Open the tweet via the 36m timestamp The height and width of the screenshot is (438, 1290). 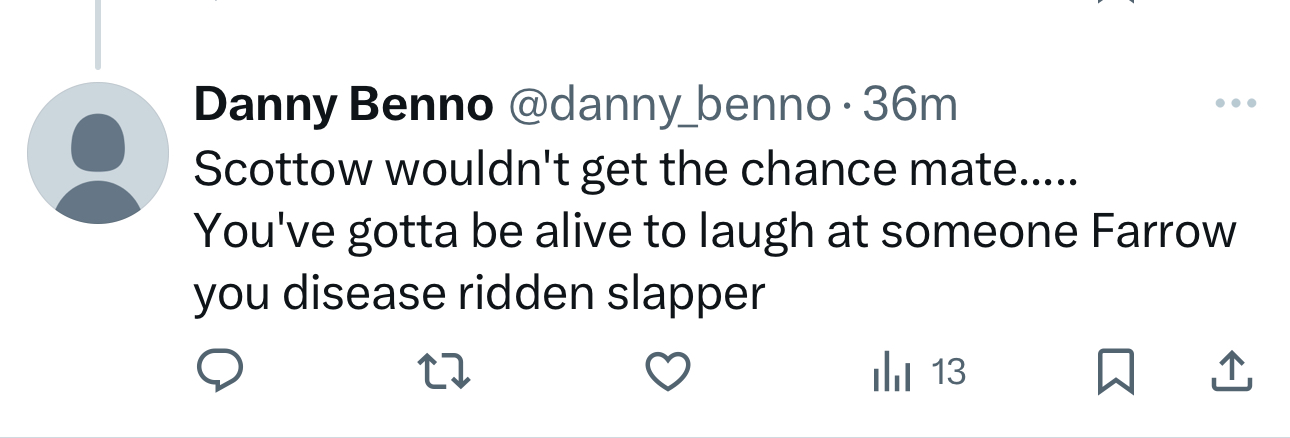coord(910,105)
